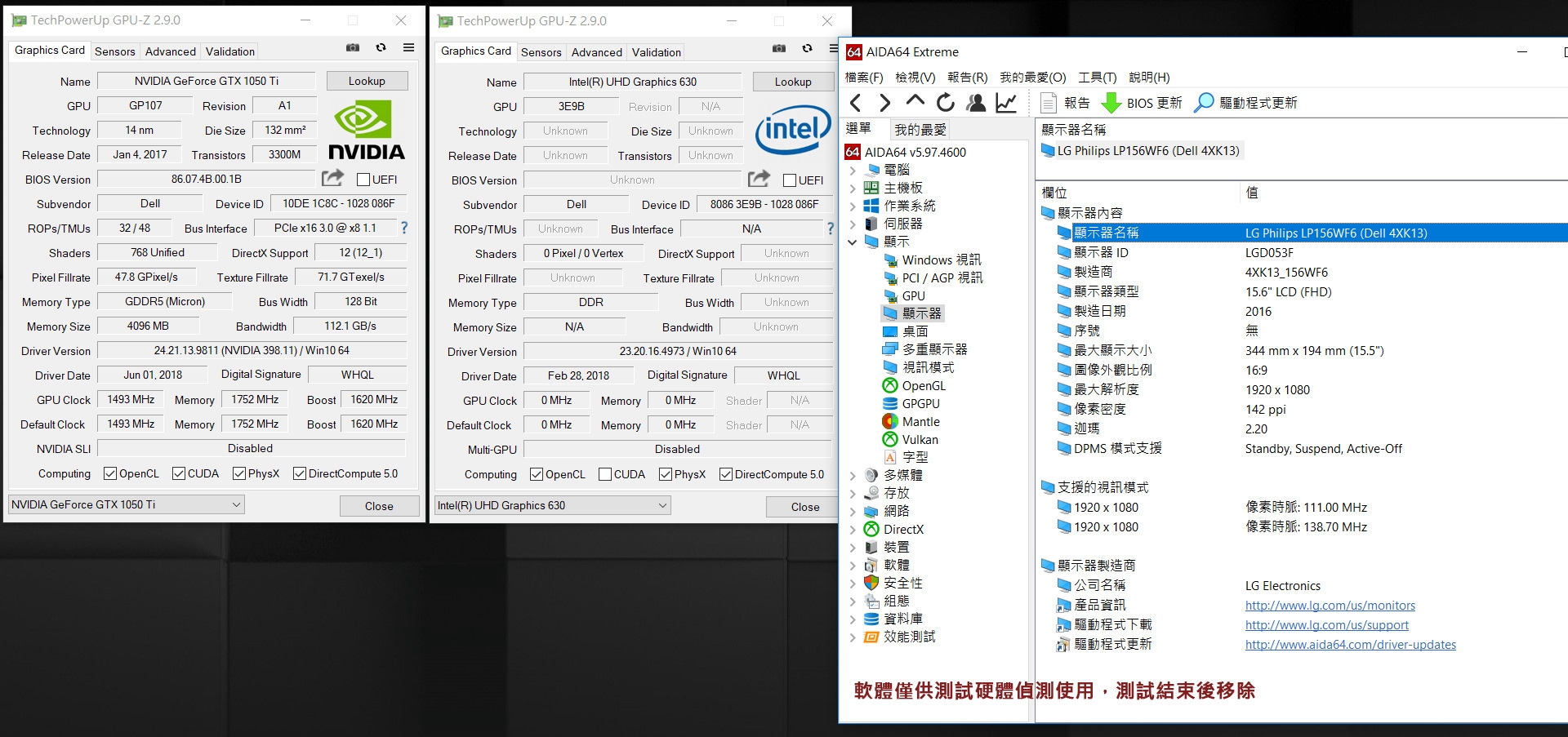Screen dimensions: 1568x737
Task: Expand the 電腦 tree node in AIDA64
Action: click(x=853, y=170)
